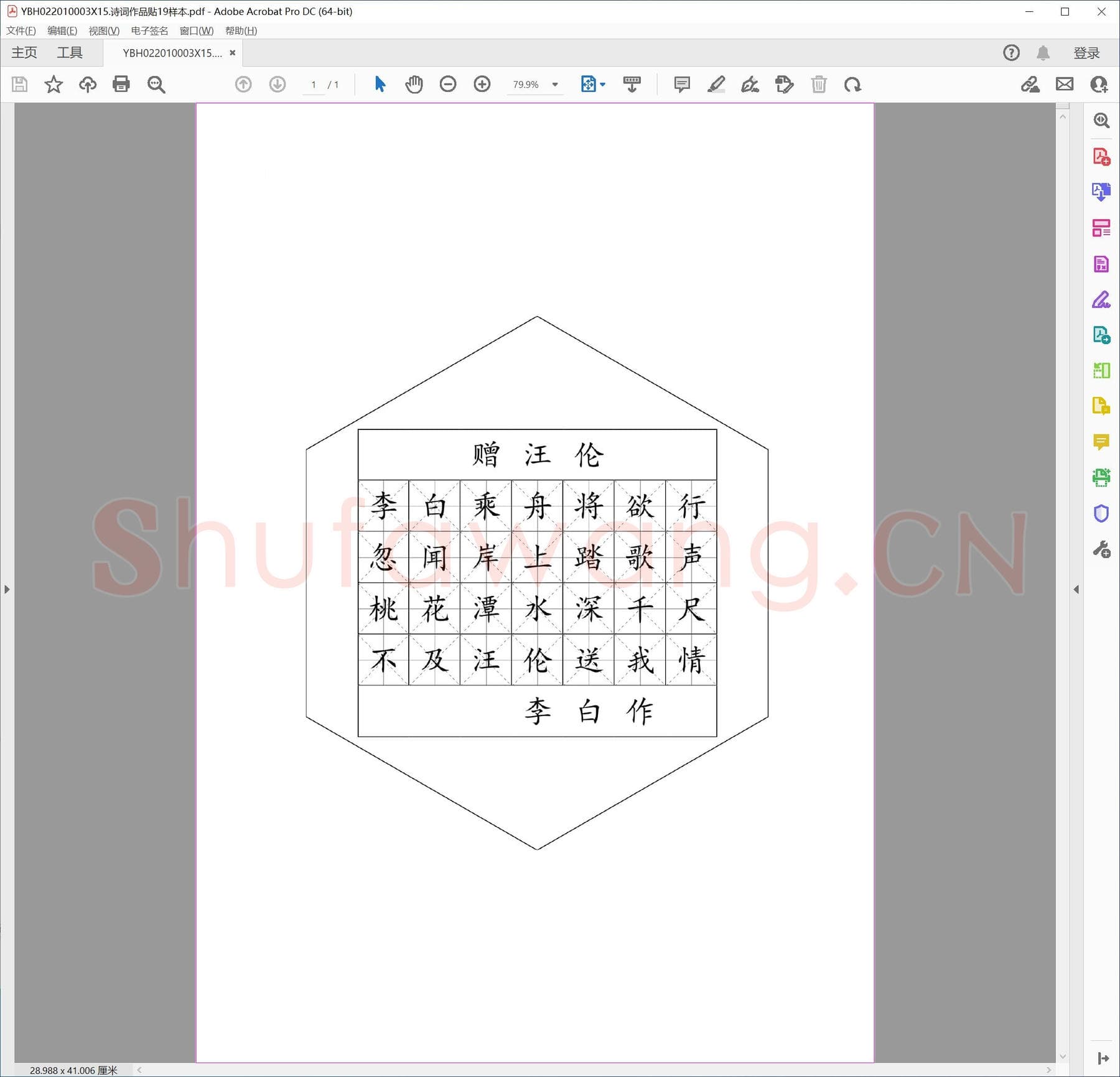The height and width of the screenshot is (1077, 1120).
Task: Open the yellow Comment sidebar tool
Action: (x=1101, y=442)
